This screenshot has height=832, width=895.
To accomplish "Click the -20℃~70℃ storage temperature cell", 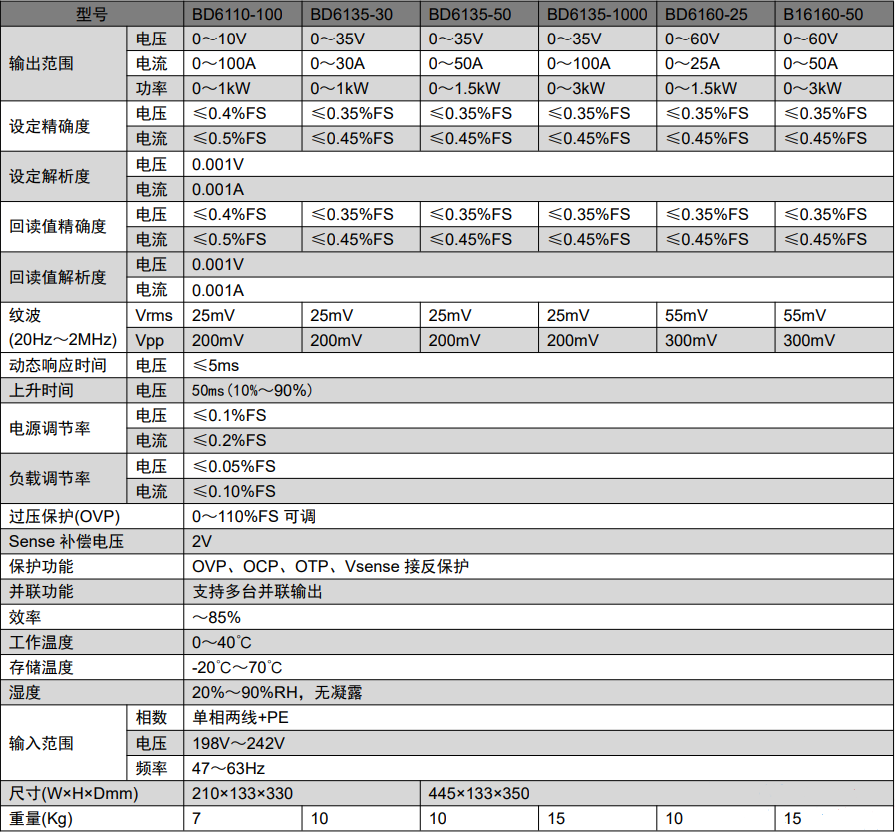I will (237, 668).
